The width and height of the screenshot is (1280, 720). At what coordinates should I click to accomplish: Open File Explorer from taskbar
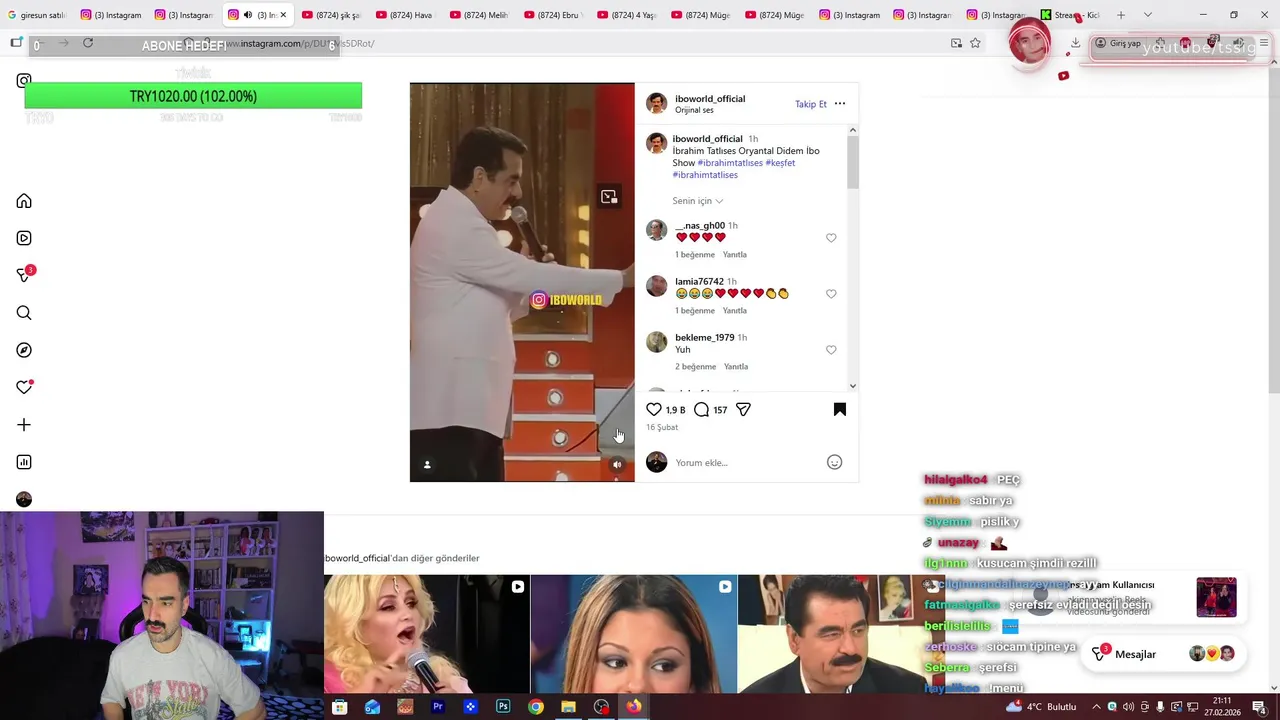(568, 707)
